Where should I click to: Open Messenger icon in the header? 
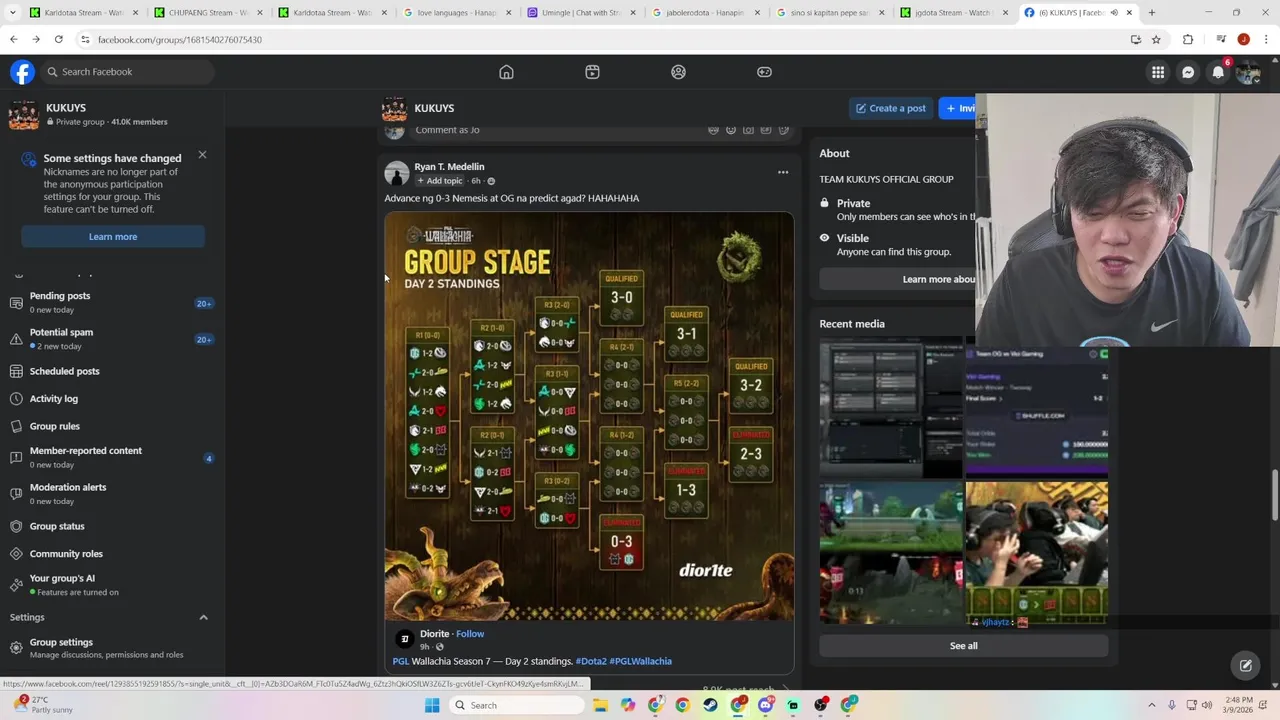(1188, 72)
